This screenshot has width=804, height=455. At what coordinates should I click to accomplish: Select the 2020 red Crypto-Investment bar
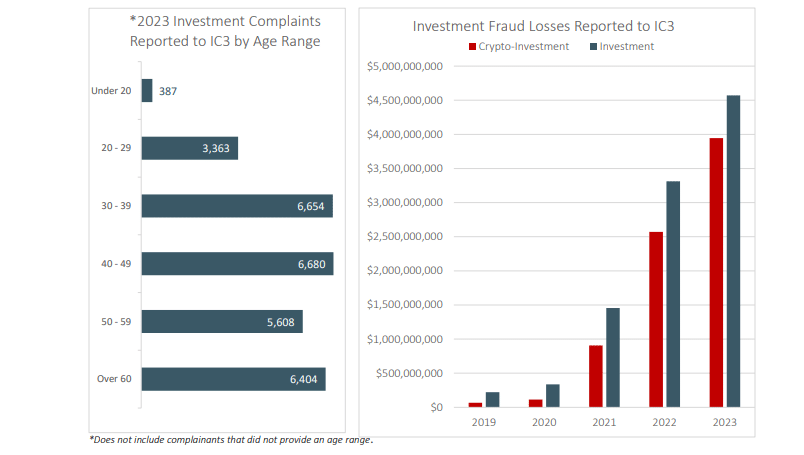pyautogui.click(x=535, y=404)
